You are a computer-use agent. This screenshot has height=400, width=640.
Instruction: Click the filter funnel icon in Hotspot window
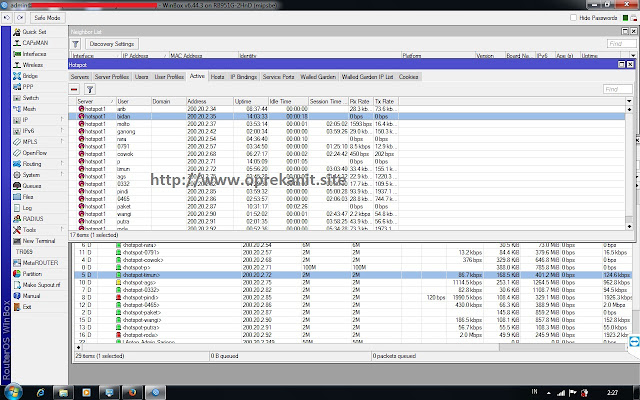pos(90,89)
